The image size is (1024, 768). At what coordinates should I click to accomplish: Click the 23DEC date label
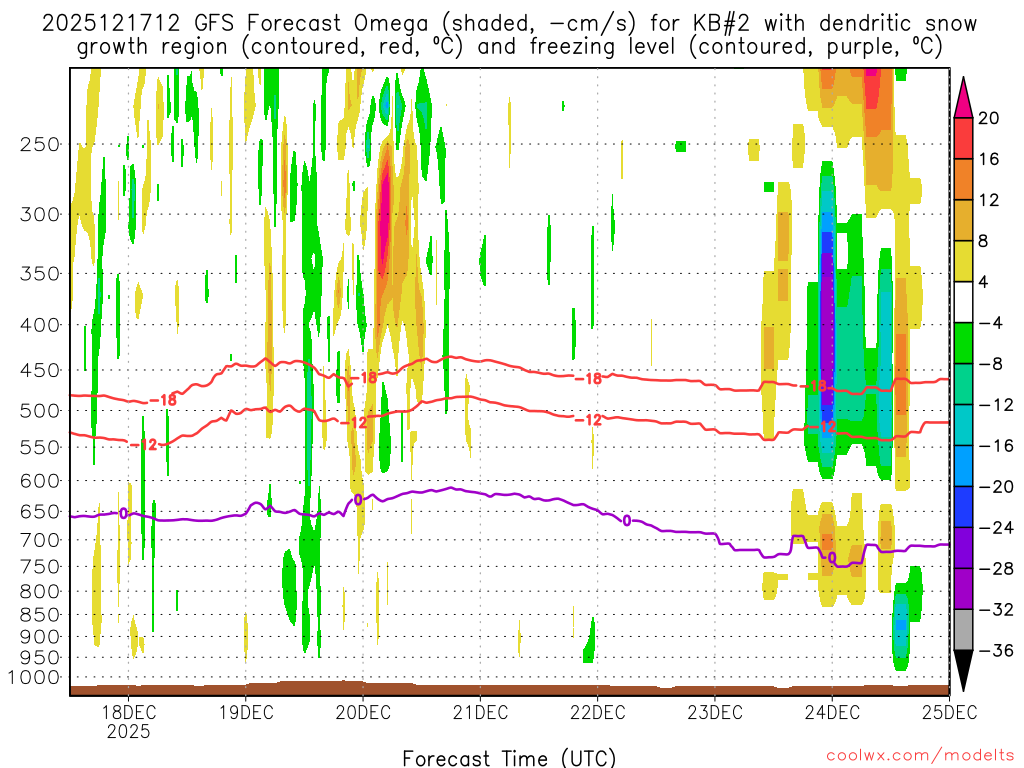pyautogui.click(x=714, y=711)
